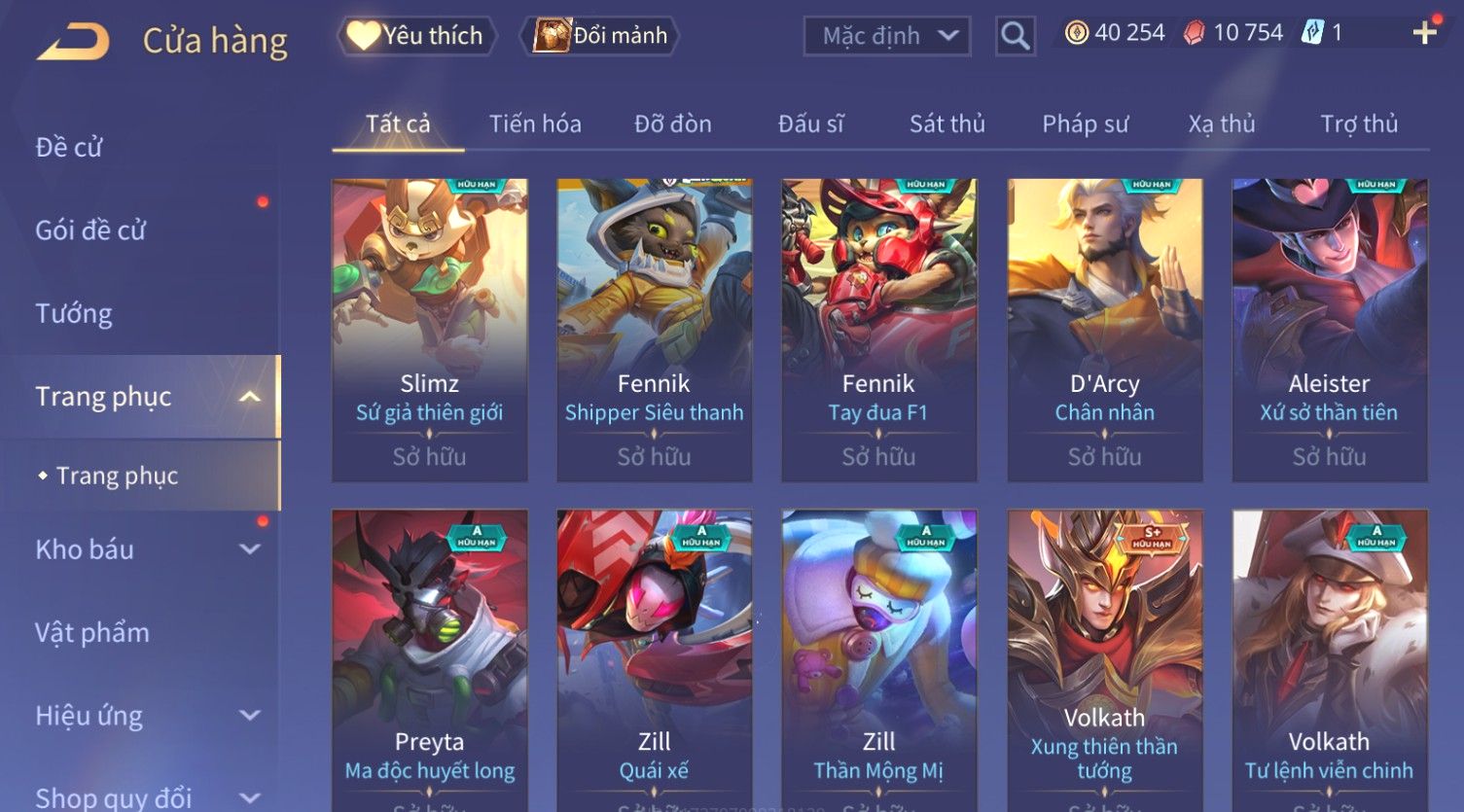Tap the red ruby currency icon
Viewport: 1464px width, 812px height.
[1194, 33]
